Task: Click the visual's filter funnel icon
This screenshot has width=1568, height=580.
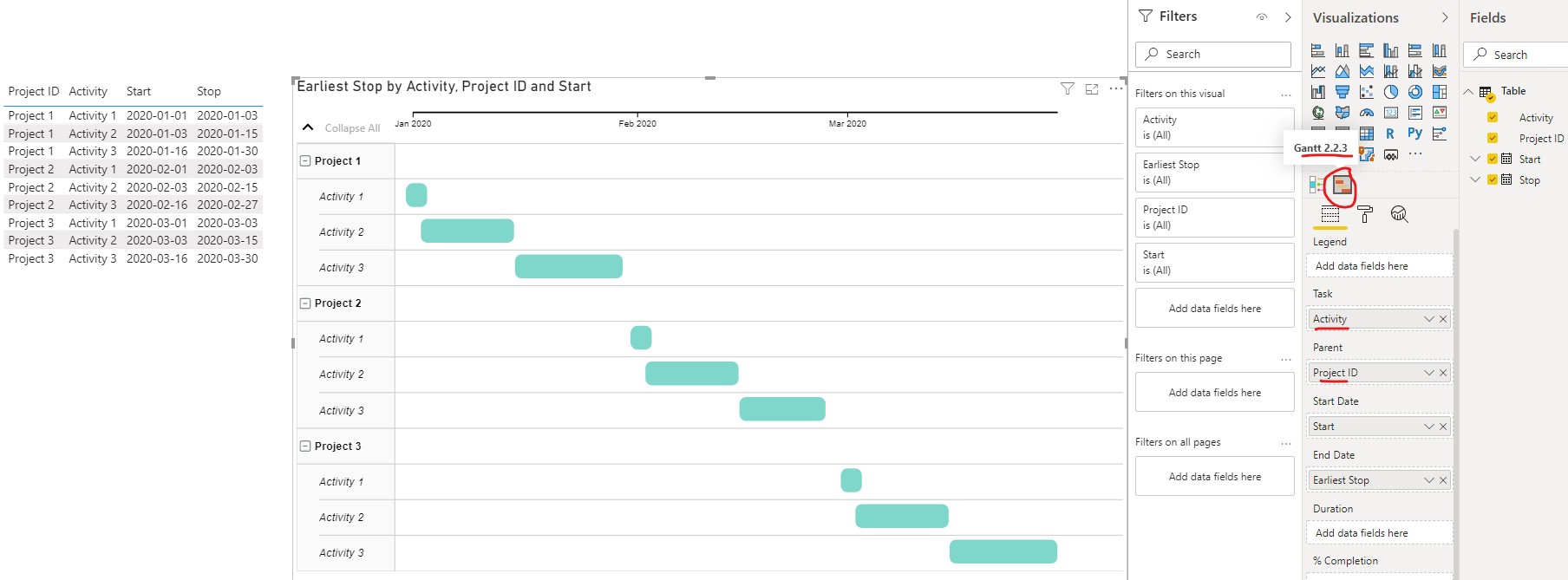Action: point(1068,88)
